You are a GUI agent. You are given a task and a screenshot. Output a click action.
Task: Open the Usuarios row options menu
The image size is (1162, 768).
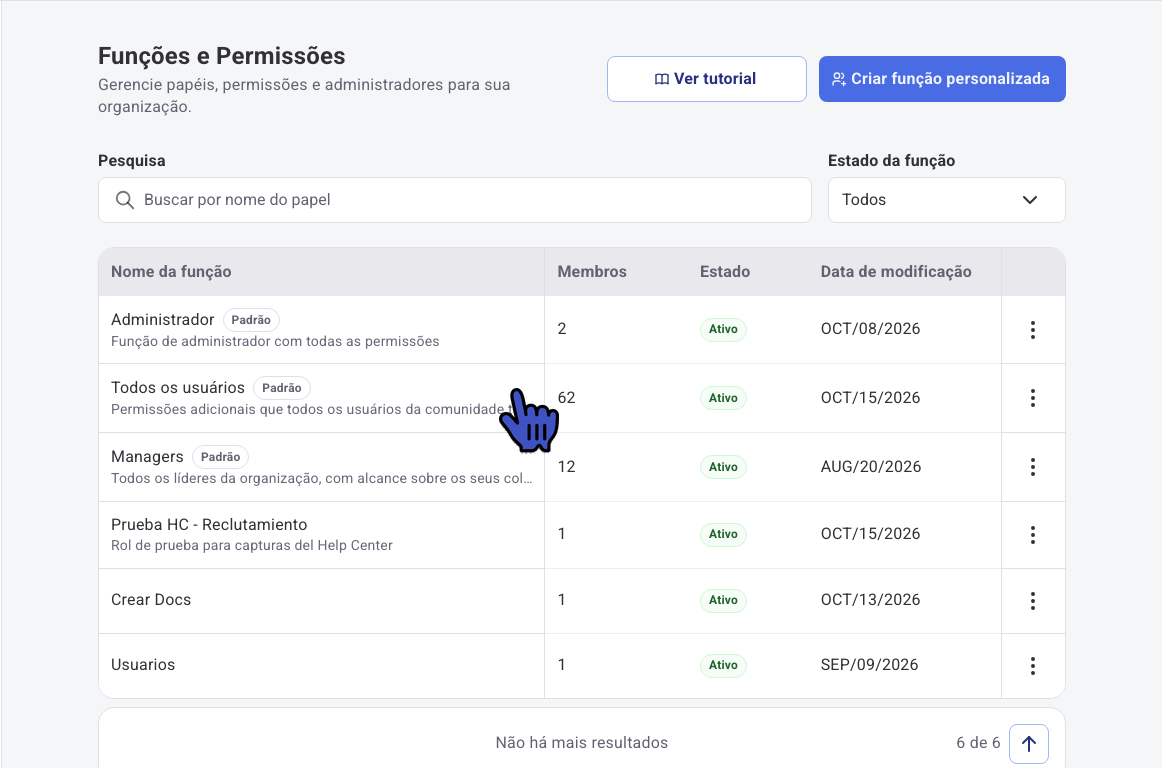point(1032,666)
